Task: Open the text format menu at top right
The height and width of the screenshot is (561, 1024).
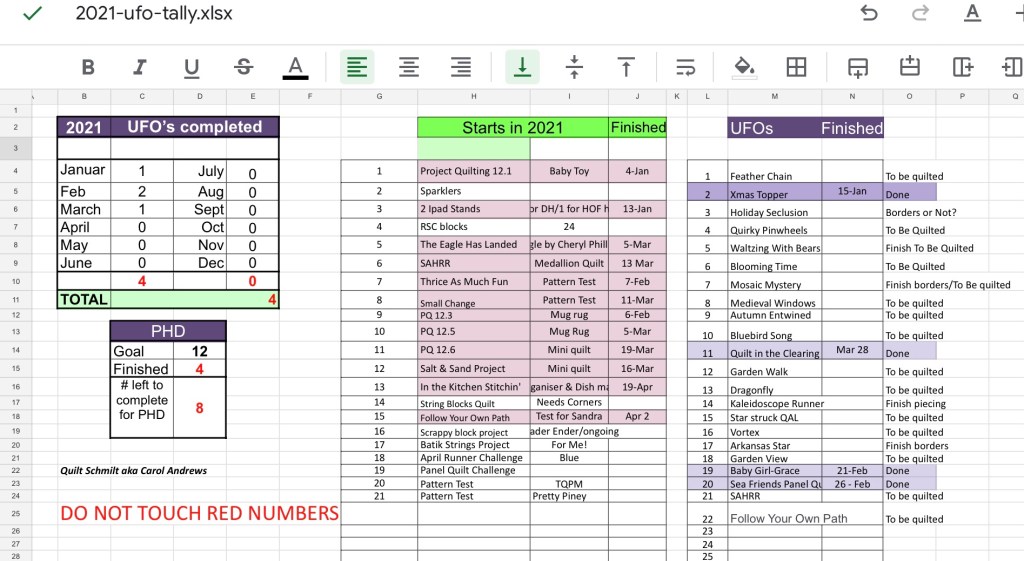Action: point(972,13)
